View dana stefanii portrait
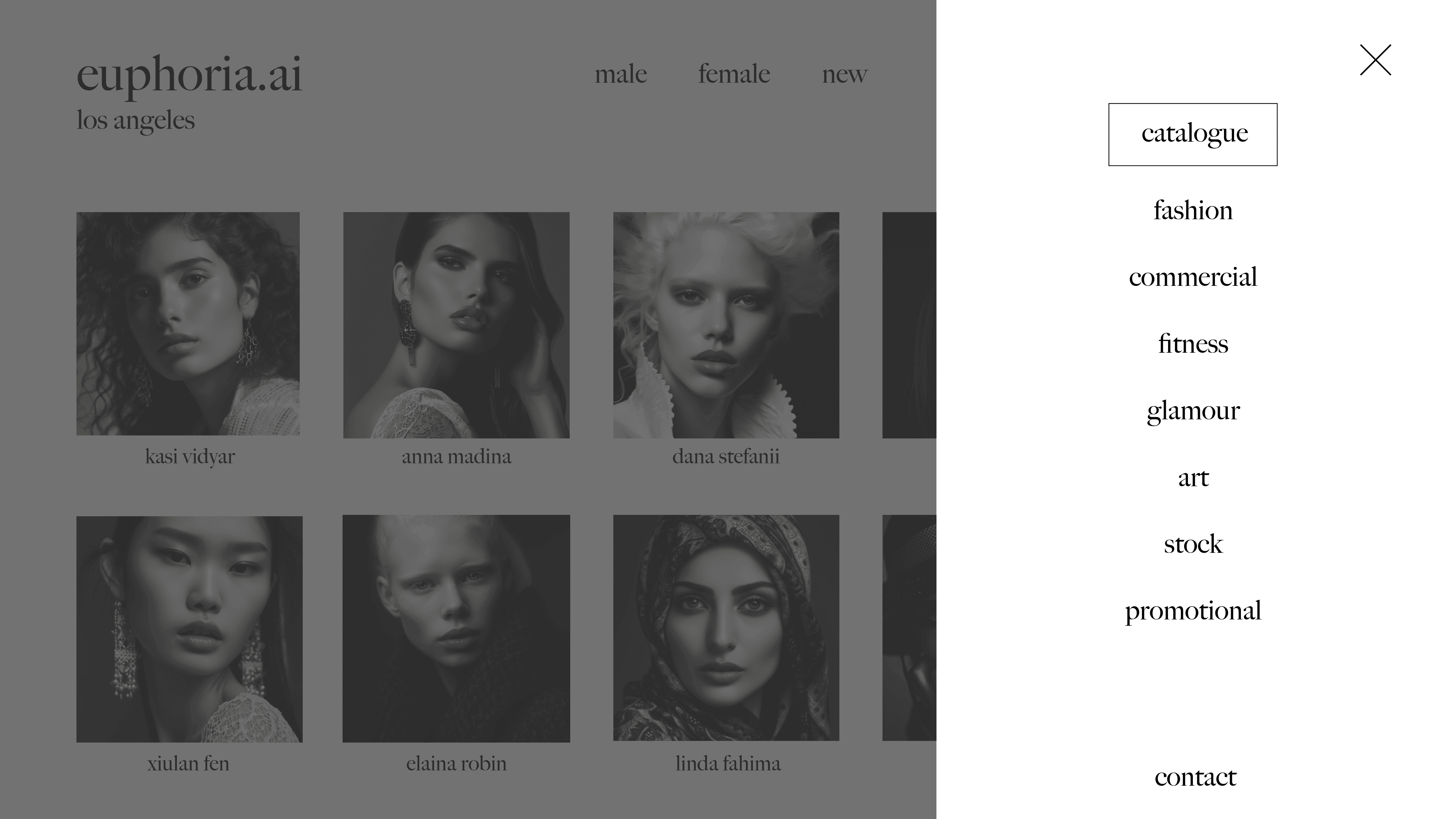 726,325
